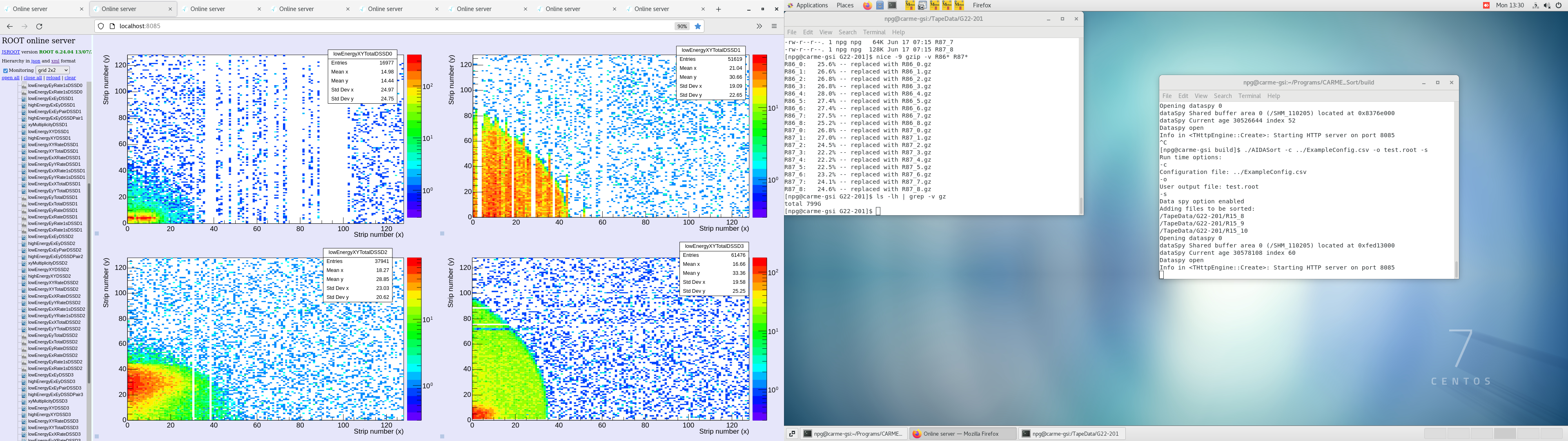Select lowEnergyXYTotalDSSD2 in the tree
This screenshot has width=1568, height=441.
(53, 290)
